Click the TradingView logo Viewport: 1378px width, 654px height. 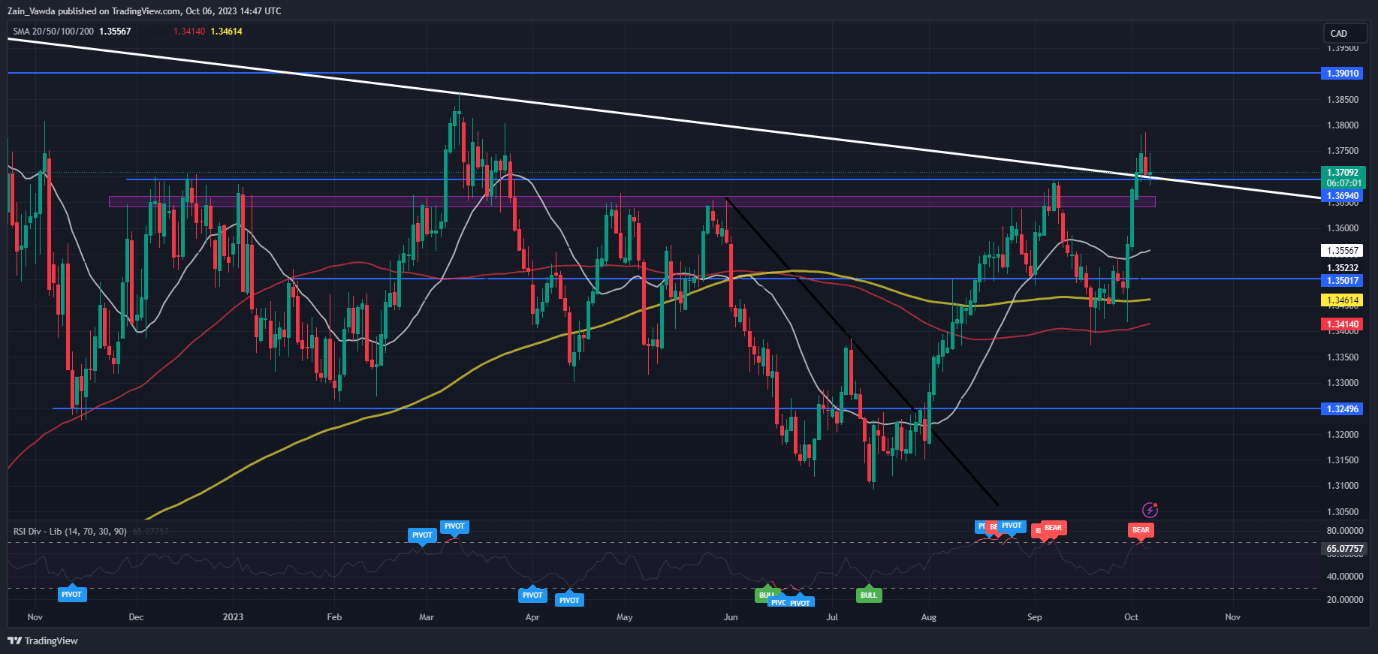42,641
